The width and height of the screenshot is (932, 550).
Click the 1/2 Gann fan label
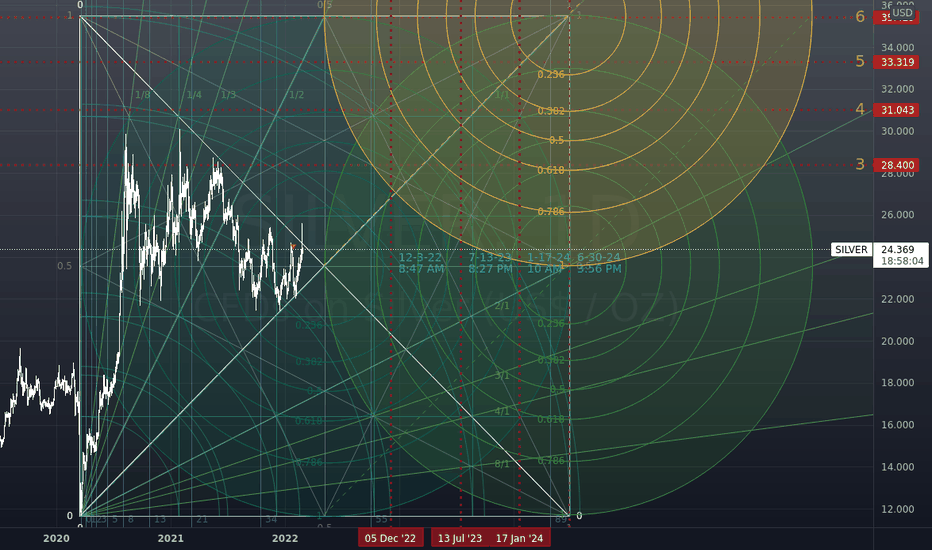pos(297,95)
